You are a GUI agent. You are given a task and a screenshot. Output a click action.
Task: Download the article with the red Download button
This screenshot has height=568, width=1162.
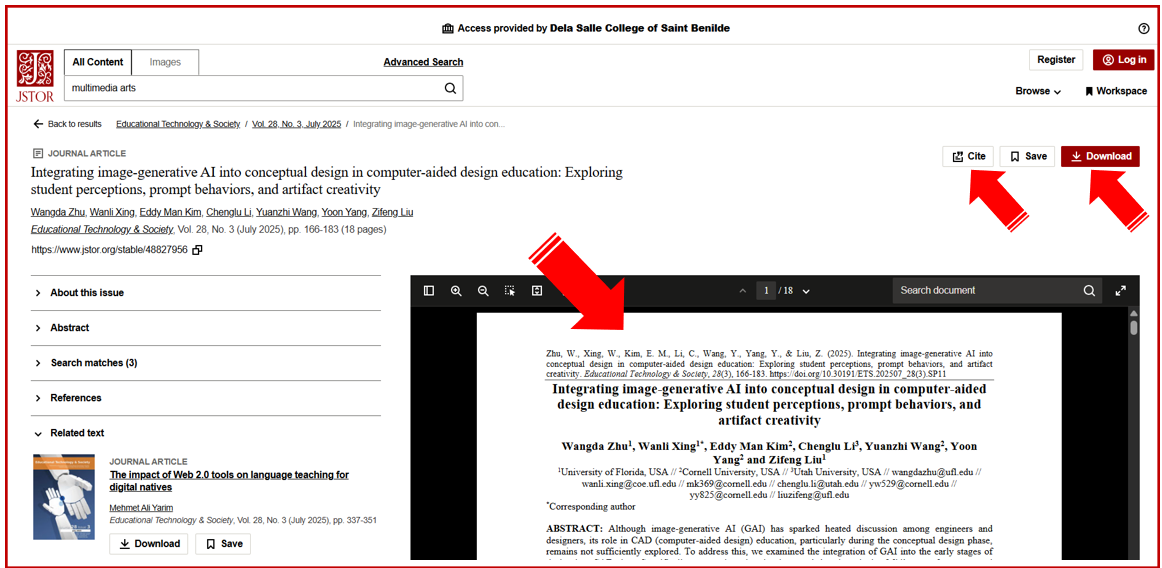[x=1100, y=156]
